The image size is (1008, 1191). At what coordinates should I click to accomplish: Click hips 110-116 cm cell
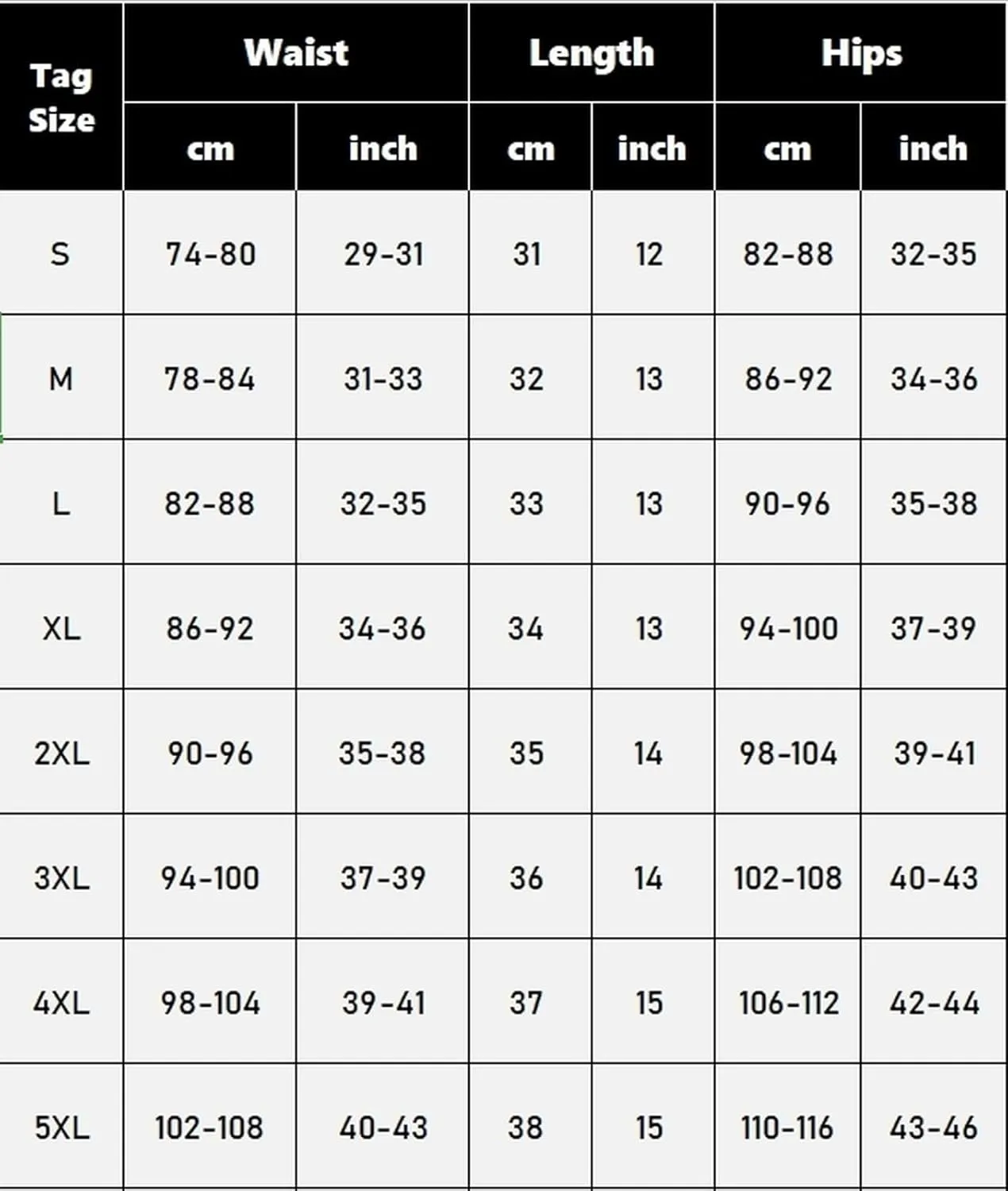787,1127
